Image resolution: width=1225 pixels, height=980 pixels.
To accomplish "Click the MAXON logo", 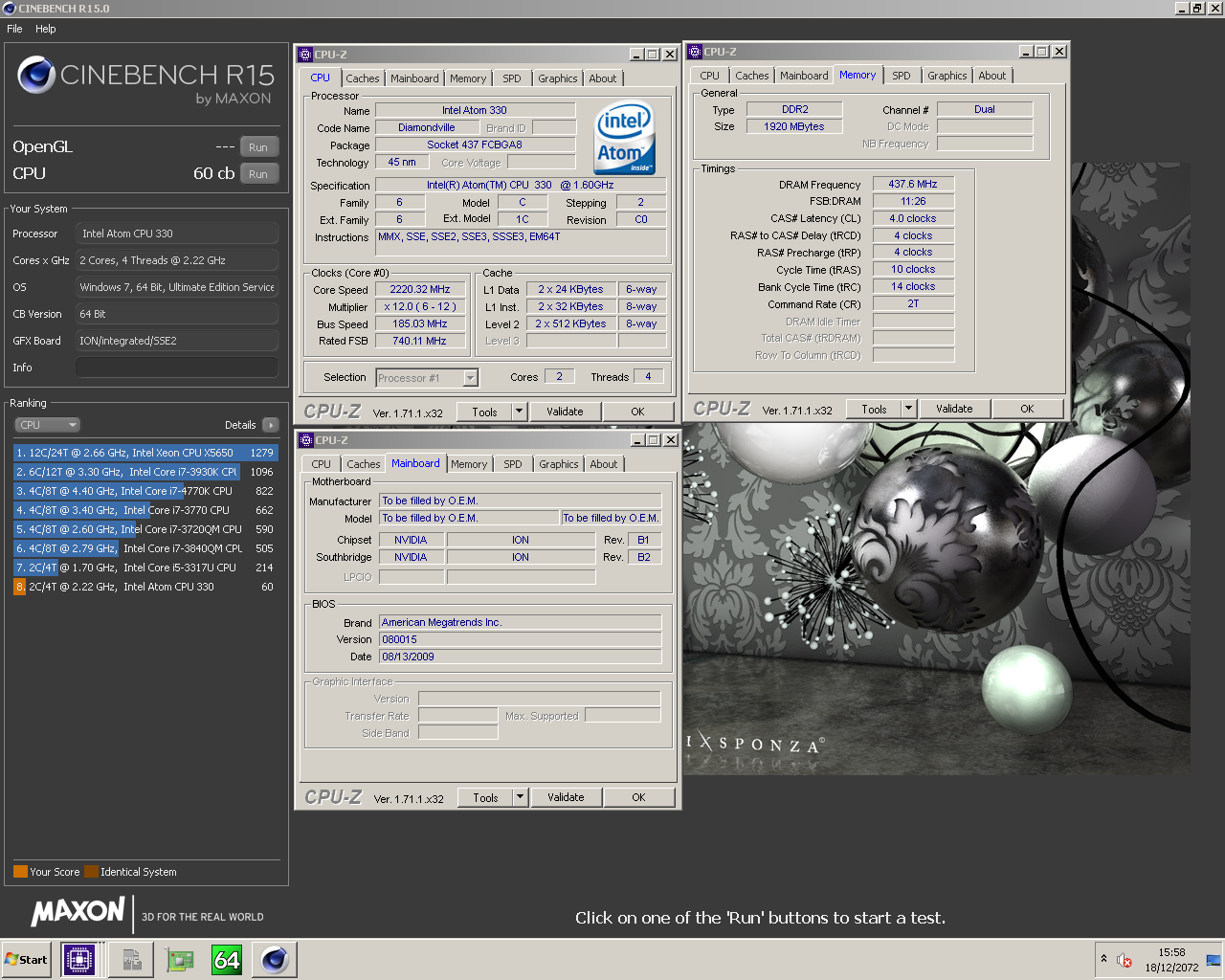I will (x=78, y=912).
